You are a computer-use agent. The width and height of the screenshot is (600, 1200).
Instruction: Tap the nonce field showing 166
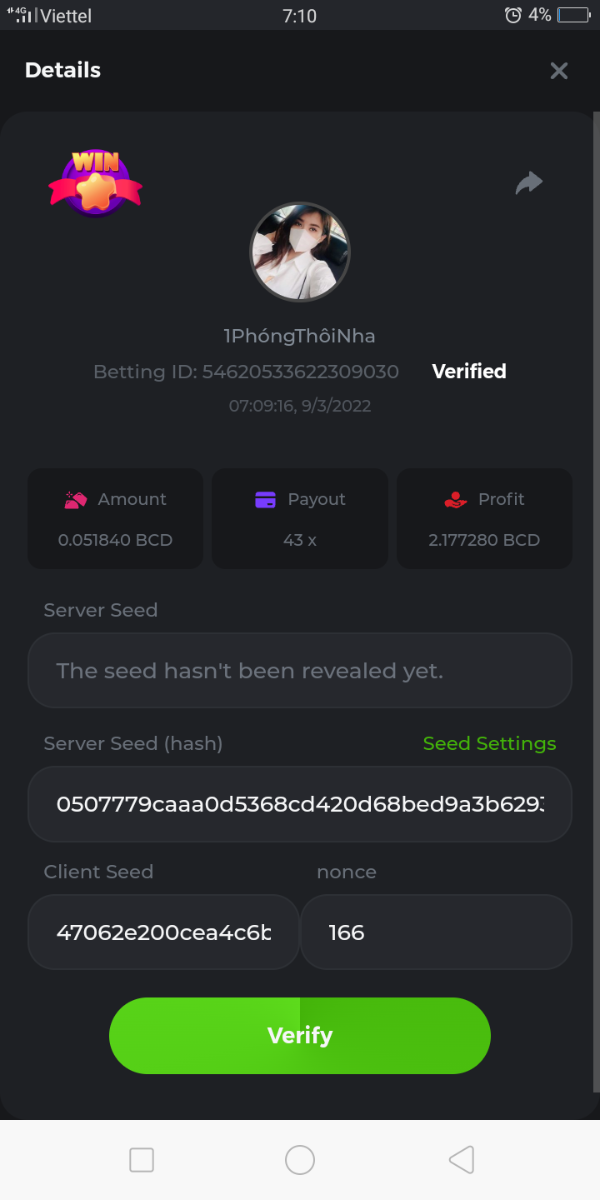pyautogui.click(x=436, y=932)
